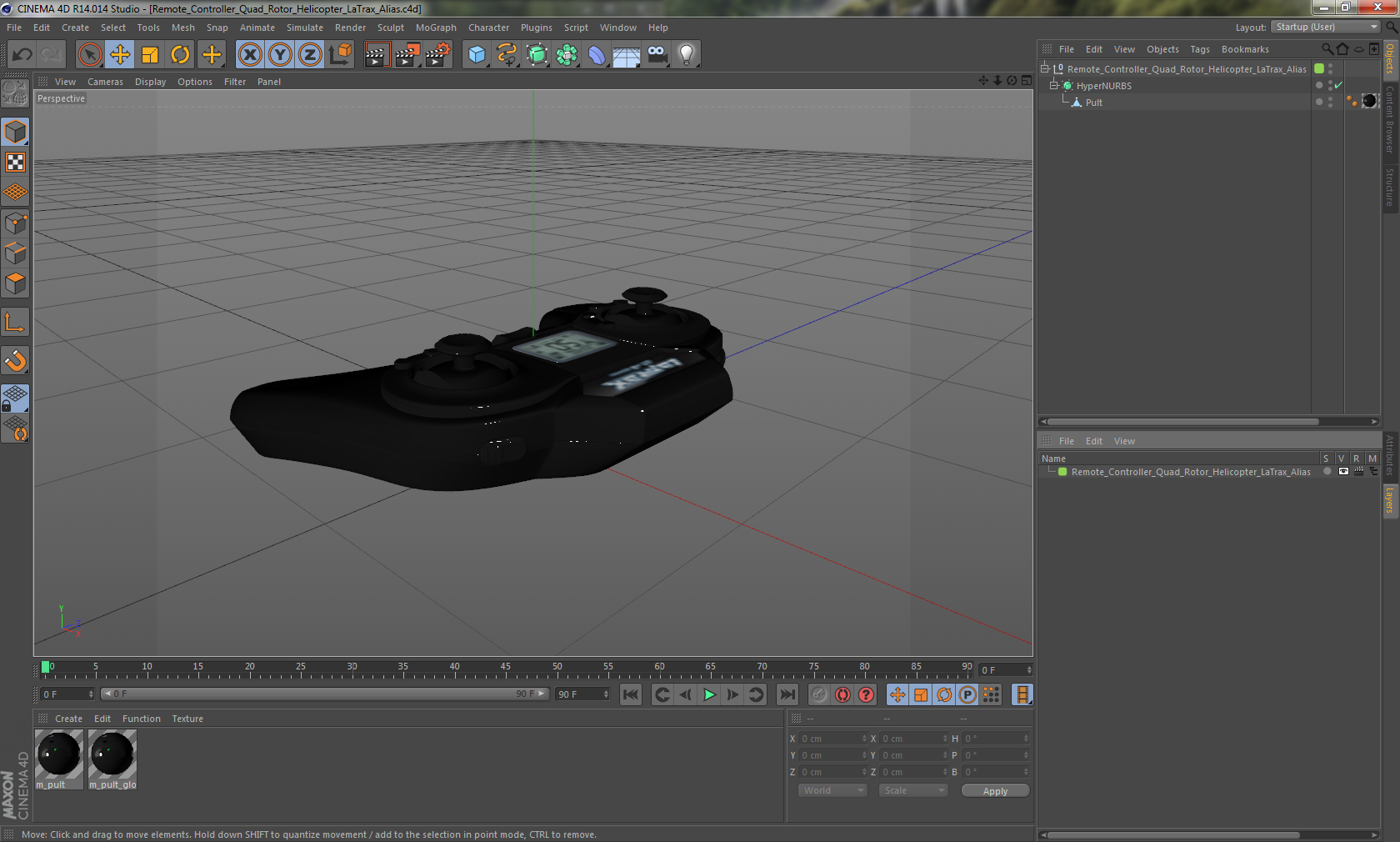Switch to Polygons mode icon
This screenshot has width=1400, height=842.
pyautogui.click(x=15, y=283)
